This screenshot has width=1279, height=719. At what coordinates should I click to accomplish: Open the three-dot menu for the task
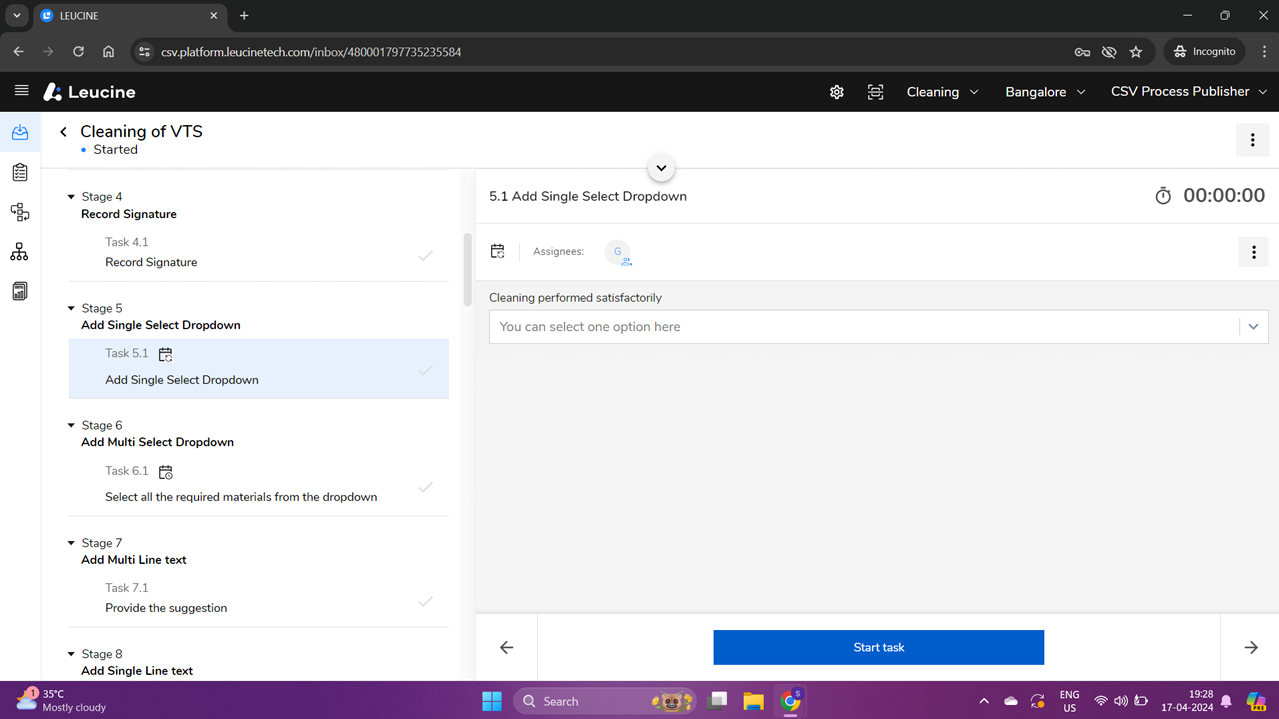1253,253
